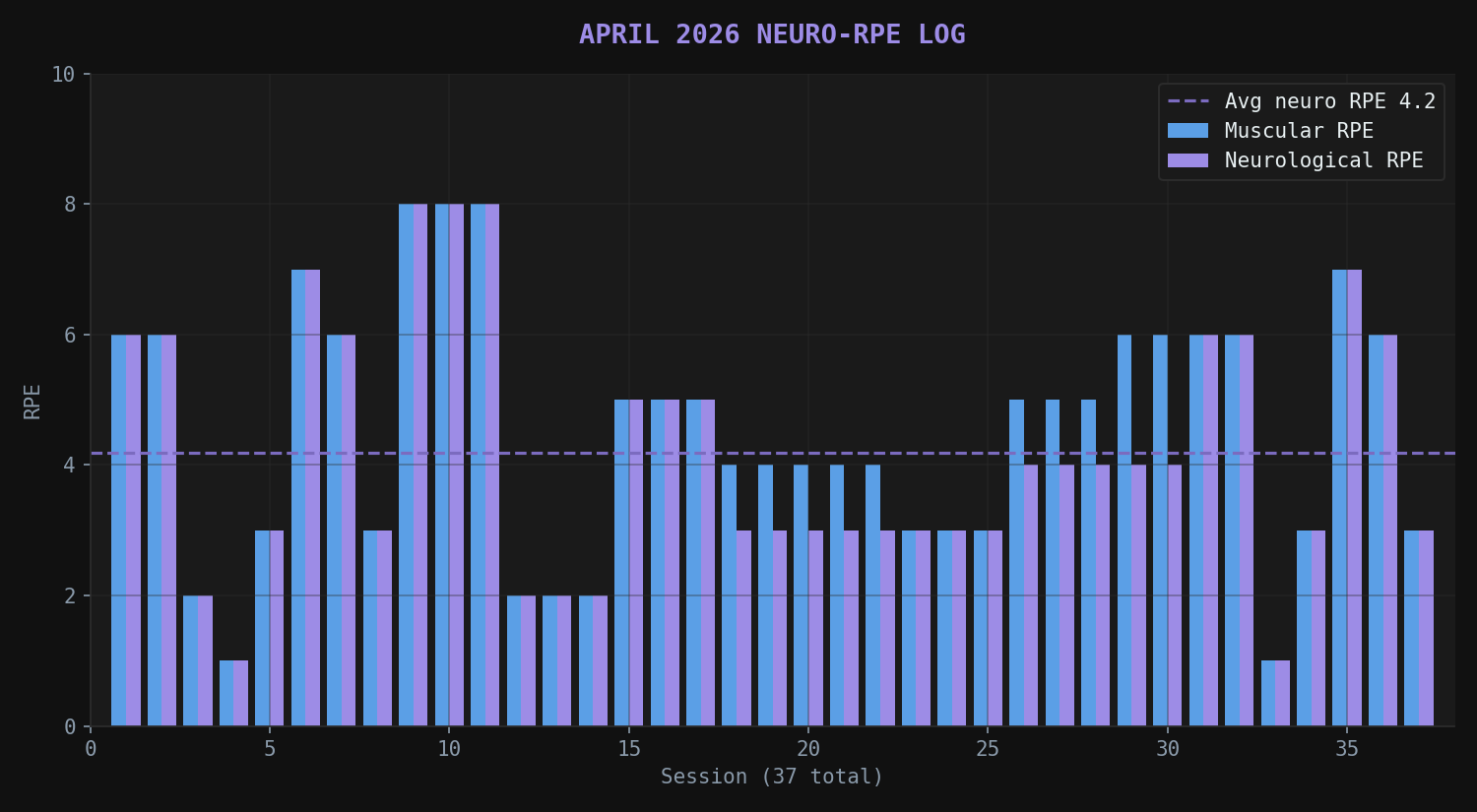Select the muscular bar for session 15
This screenshot has height=812, width=1477.
(621, 563)
